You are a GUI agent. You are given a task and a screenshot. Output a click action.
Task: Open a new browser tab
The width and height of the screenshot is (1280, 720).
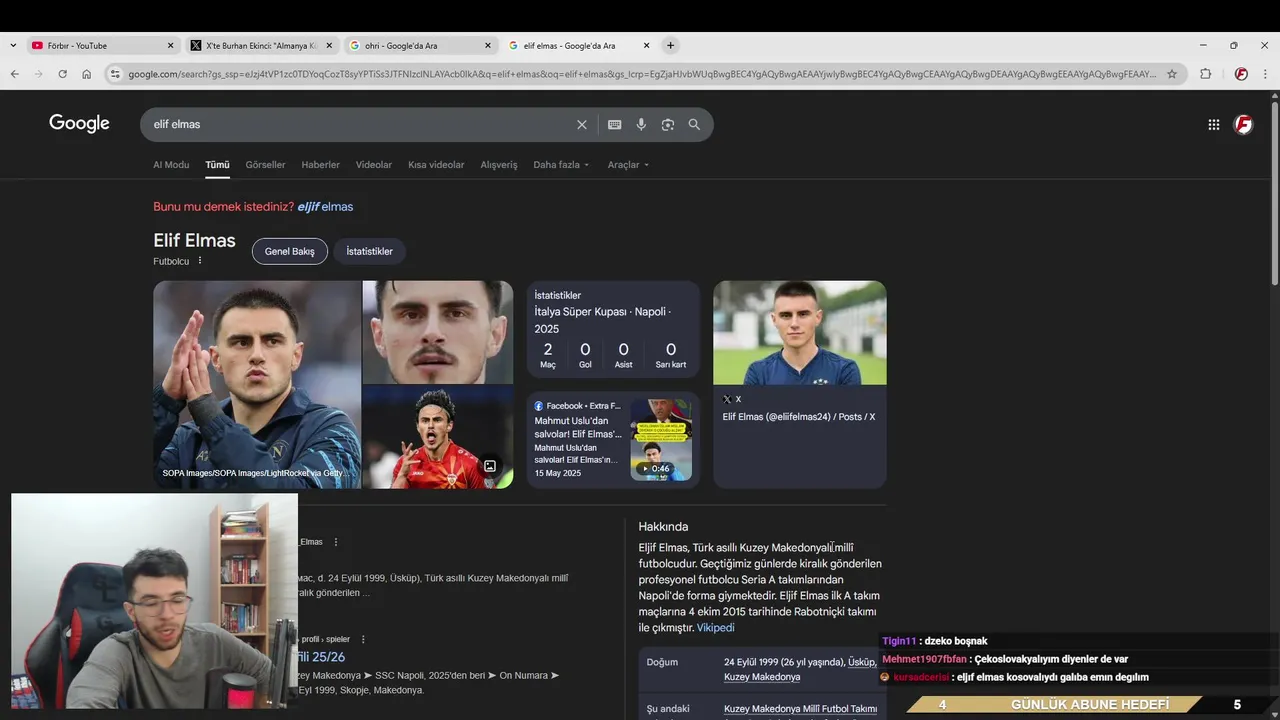coord(671,45)
